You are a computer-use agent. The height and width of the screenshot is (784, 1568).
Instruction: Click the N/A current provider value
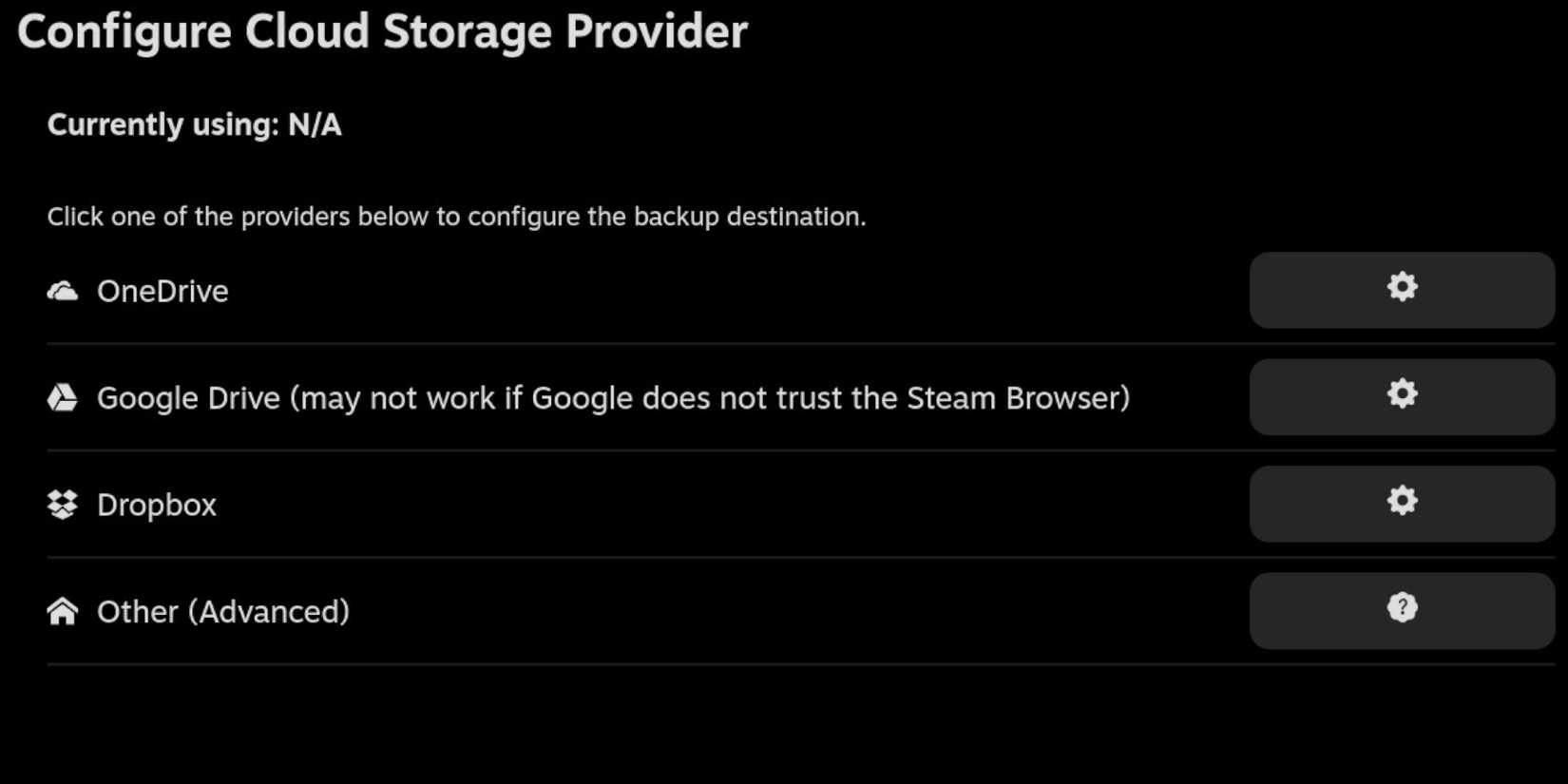tap(315, 124)
